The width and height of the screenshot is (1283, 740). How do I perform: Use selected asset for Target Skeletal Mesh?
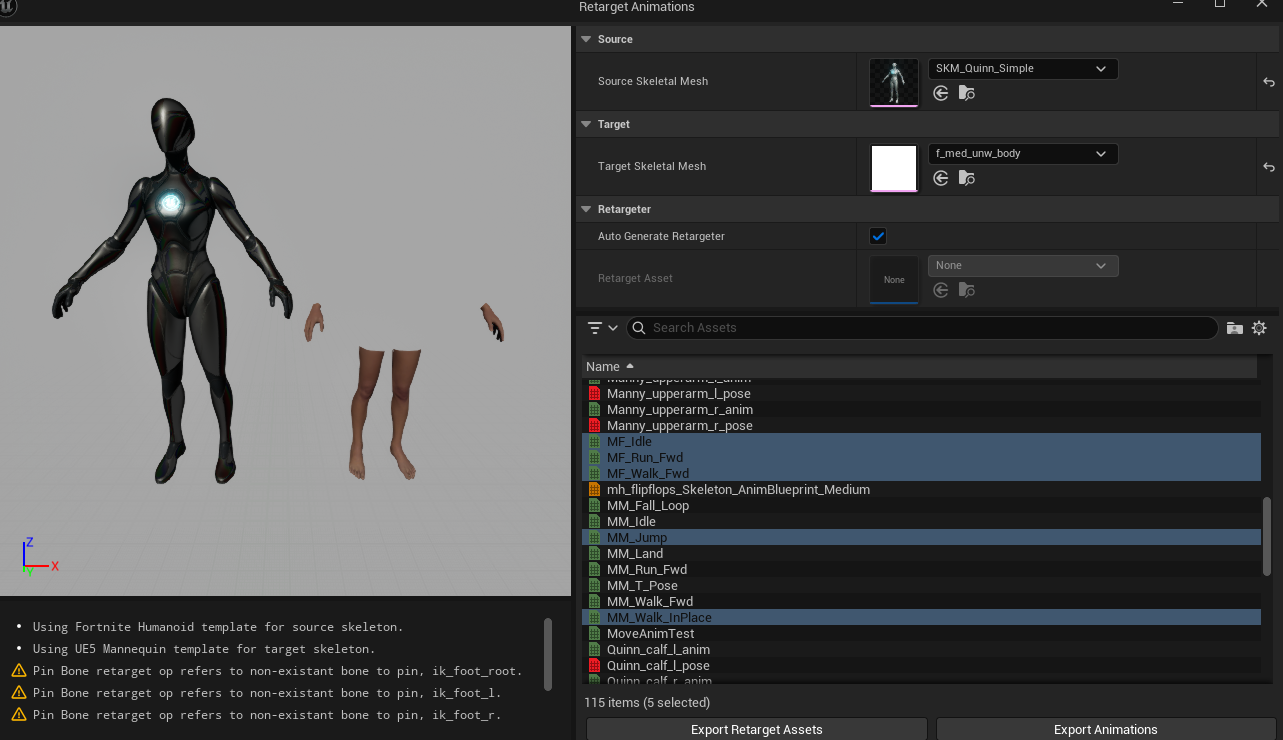pos(940,178)
